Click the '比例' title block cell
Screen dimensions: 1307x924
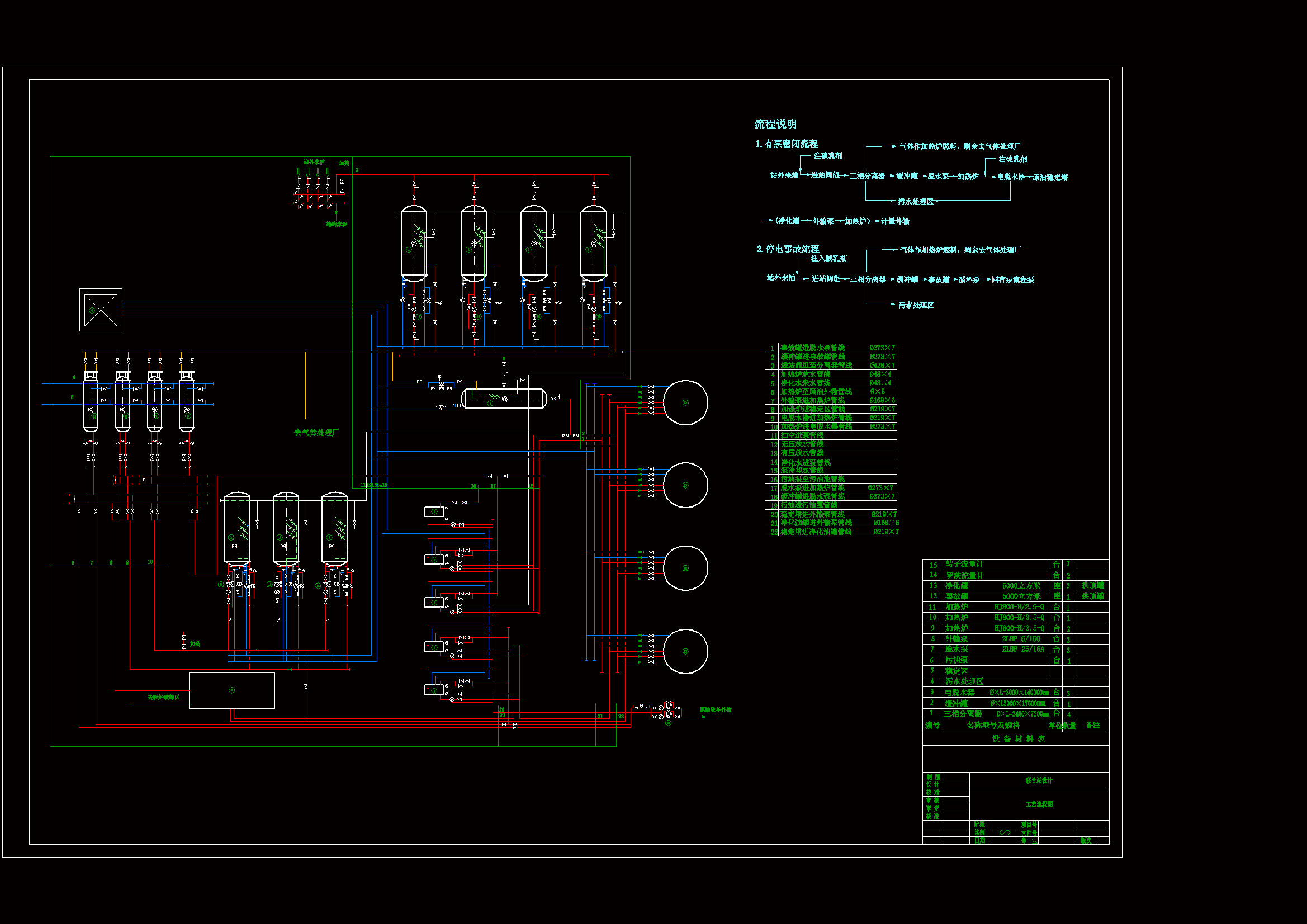pyautogui.click(x=979, y=832)
